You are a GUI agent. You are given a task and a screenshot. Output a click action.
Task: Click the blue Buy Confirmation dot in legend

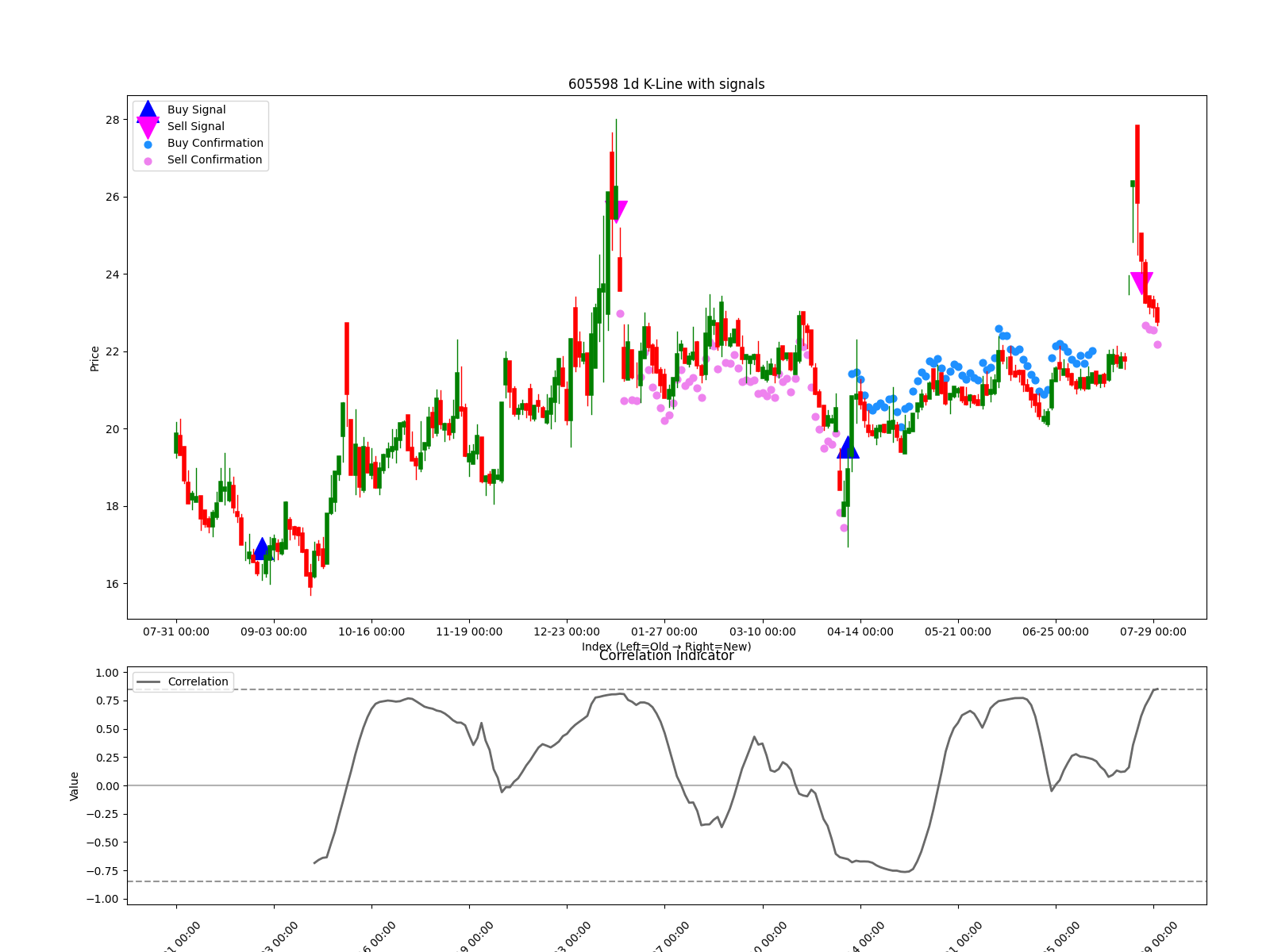tap(148, 144)
